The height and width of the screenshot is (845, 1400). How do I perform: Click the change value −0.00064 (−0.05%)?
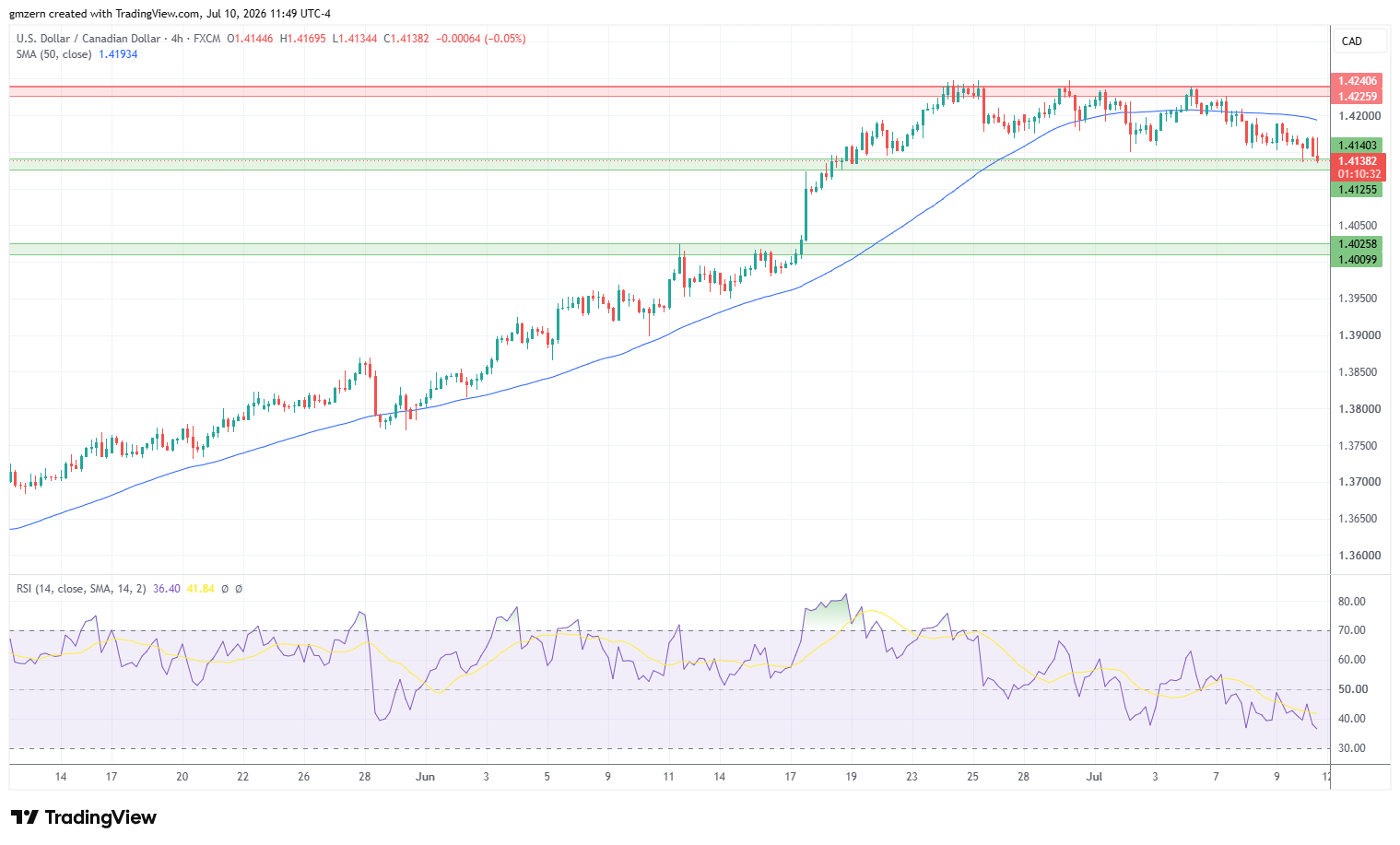pyautogui.click(x=480, y=39)
